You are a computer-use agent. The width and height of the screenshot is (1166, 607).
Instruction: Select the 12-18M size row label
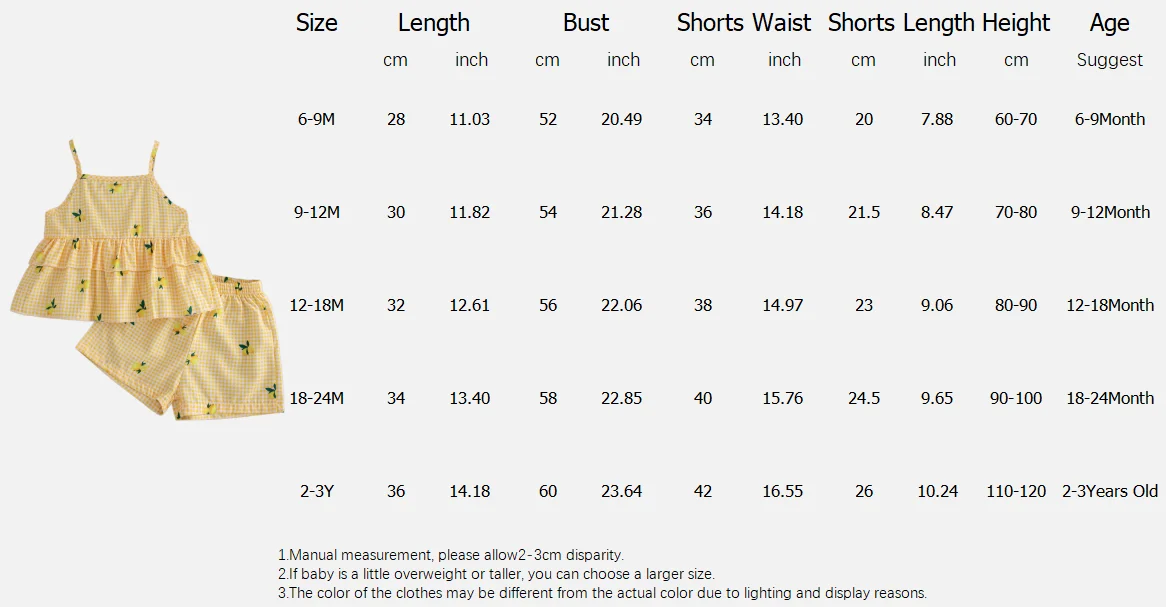[316, 305]
